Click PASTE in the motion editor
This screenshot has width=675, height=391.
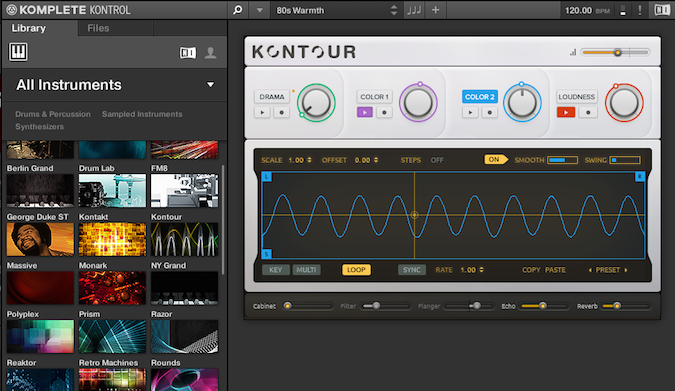pyautogui.click(x=555, y=270)
